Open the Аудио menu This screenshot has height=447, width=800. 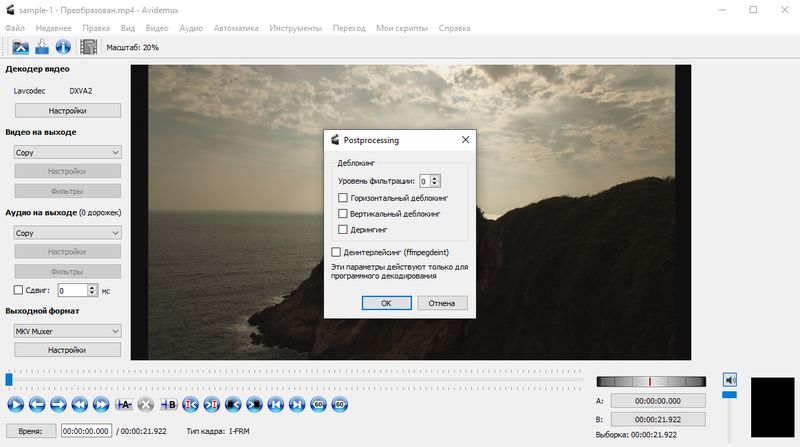[x=191, y=28]
